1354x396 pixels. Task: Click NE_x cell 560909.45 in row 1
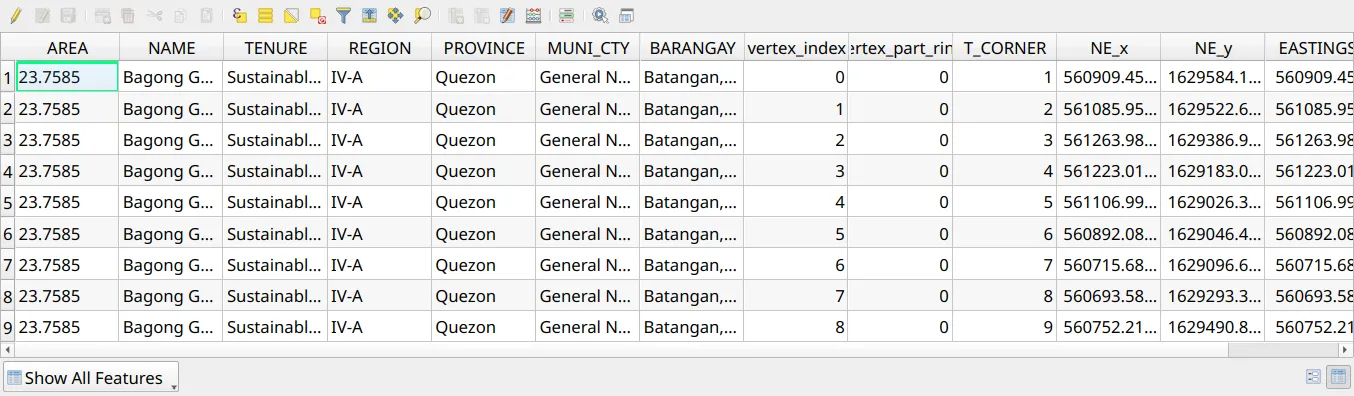[x=1108, y=77]
